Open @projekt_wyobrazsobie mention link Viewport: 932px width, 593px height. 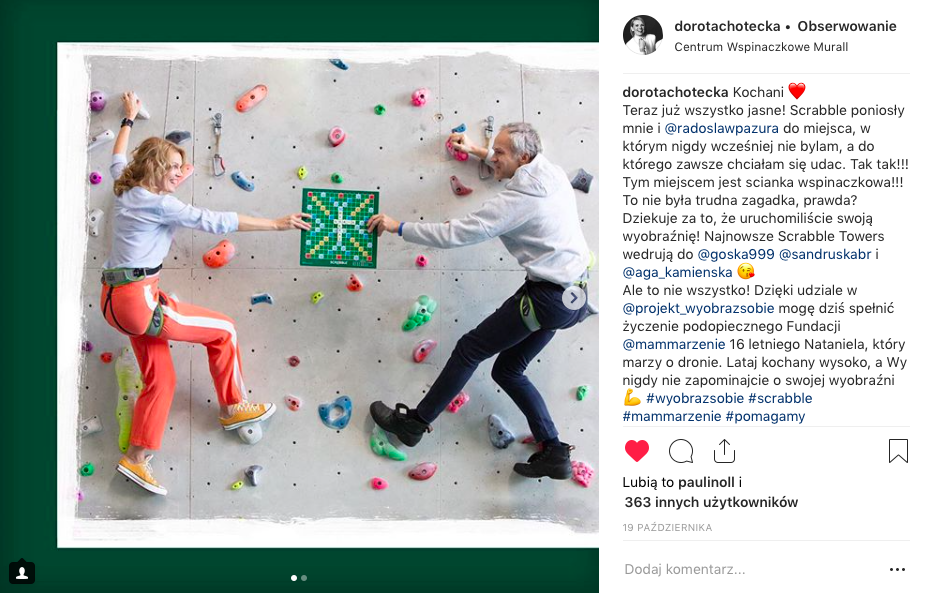[698, 308]
